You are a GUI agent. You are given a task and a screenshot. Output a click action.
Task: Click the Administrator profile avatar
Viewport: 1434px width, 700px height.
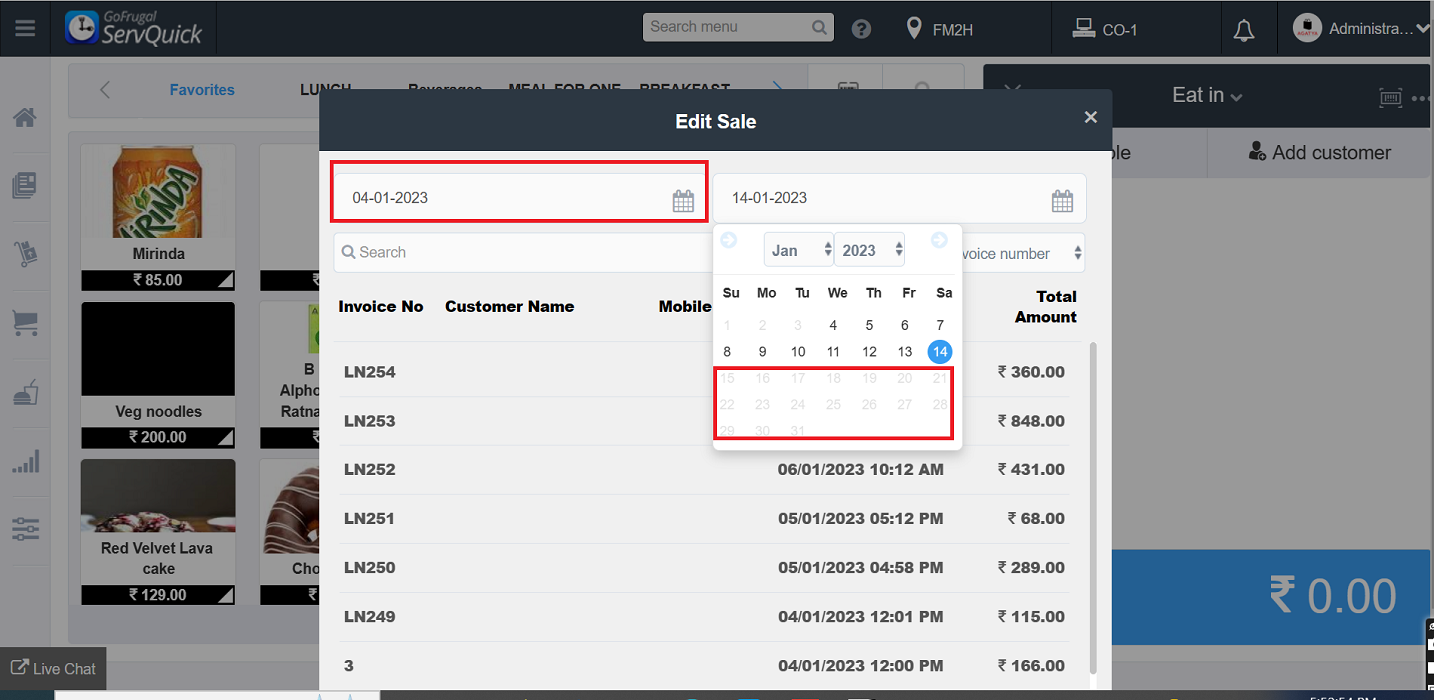[x=1307, y=28]
